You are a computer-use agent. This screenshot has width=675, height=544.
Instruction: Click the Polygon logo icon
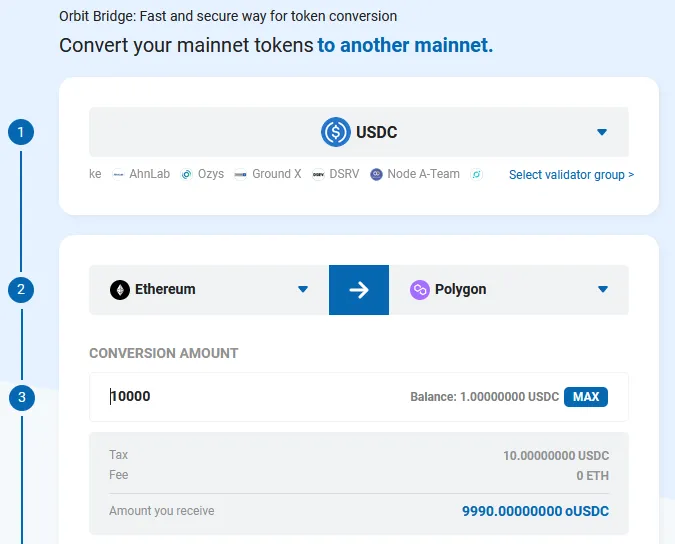tap(420, 290)
